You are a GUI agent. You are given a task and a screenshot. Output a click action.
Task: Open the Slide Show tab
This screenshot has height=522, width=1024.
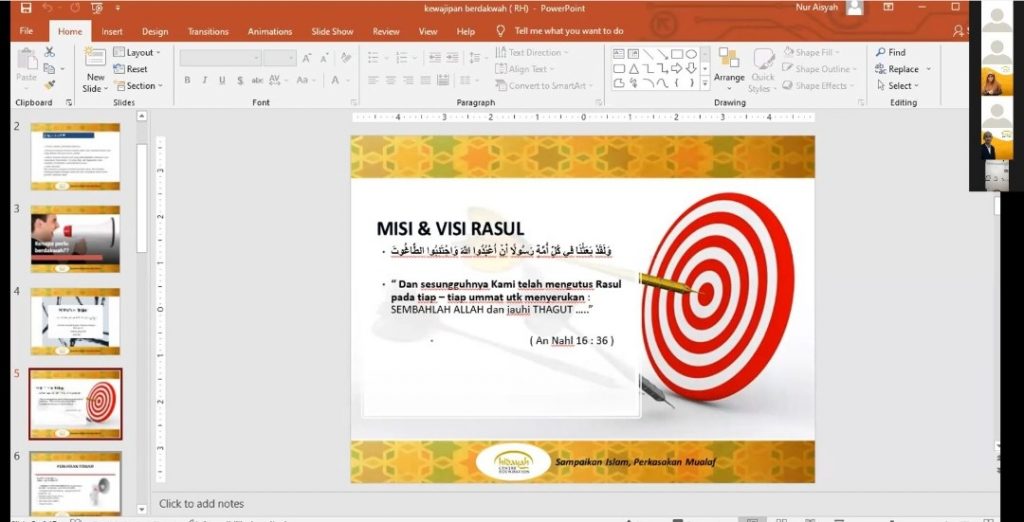click(330, 31)
